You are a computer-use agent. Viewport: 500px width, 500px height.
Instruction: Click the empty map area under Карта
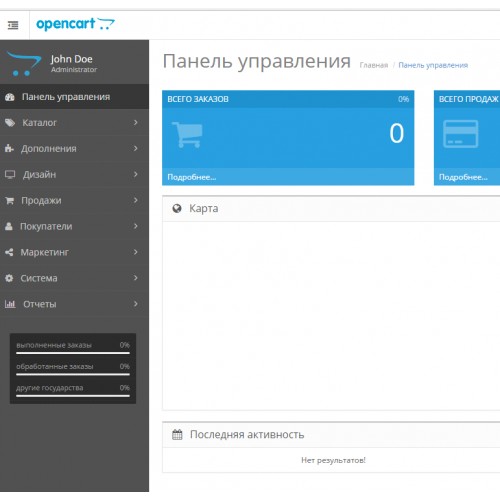click(x=331, y=316)
